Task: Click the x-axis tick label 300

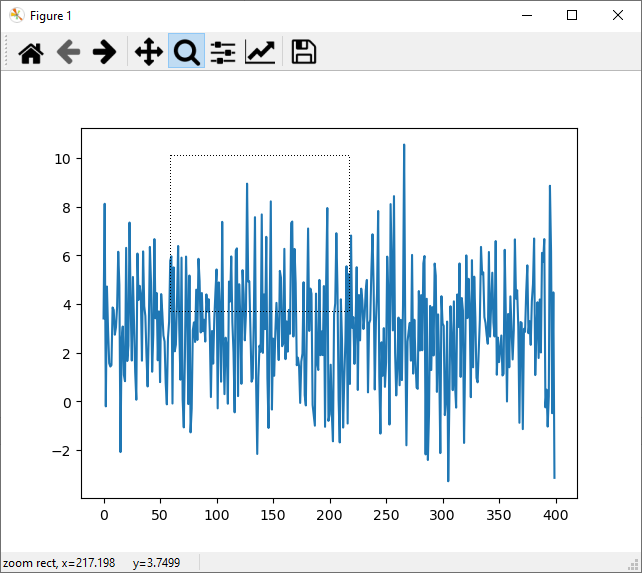Action: 443,515
